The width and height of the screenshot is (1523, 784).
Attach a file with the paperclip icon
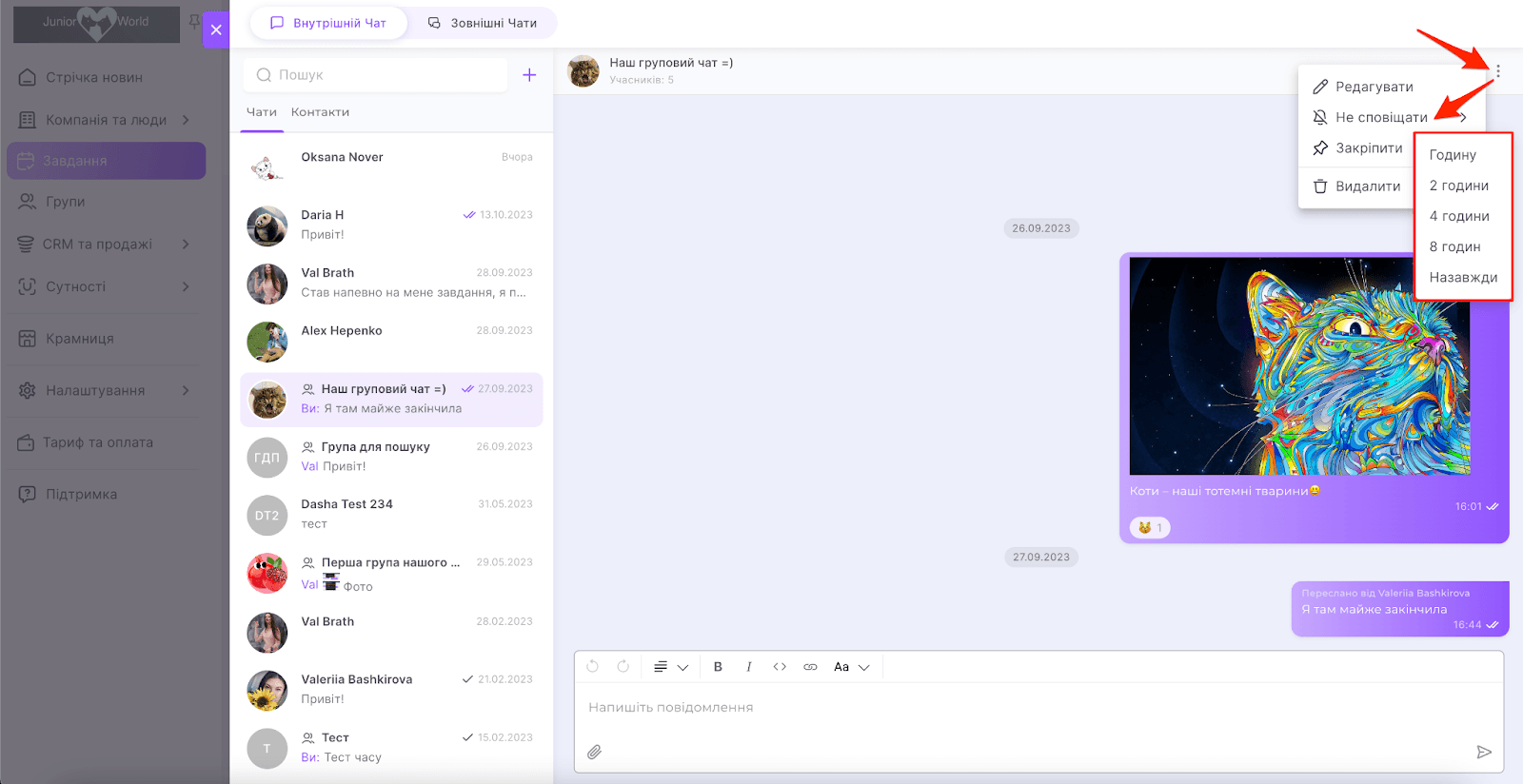click(x=594, y=752)
